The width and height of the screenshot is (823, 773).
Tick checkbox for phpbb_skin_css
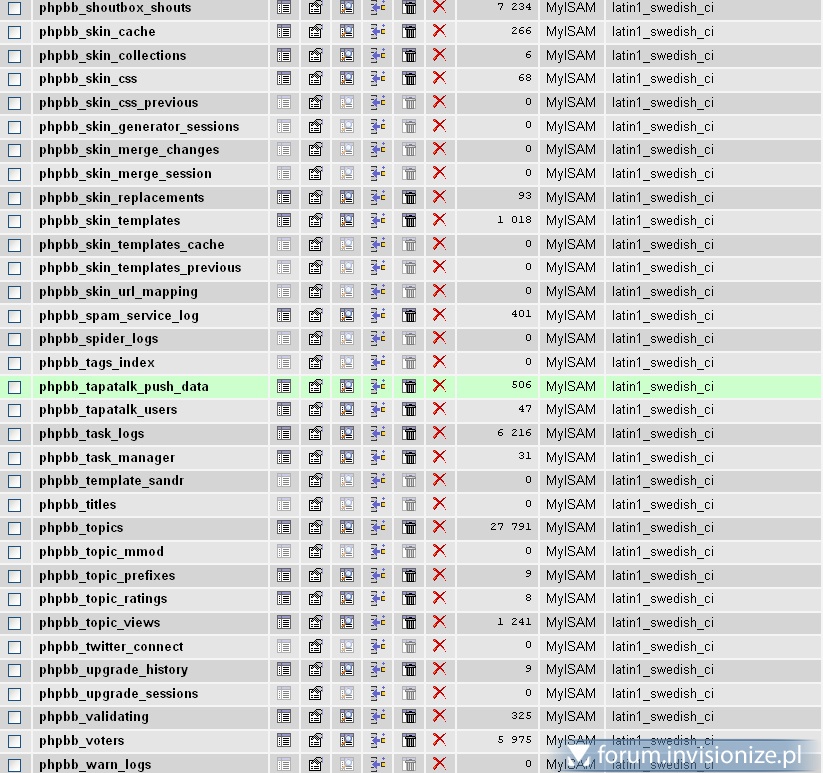tap(15, 79)
